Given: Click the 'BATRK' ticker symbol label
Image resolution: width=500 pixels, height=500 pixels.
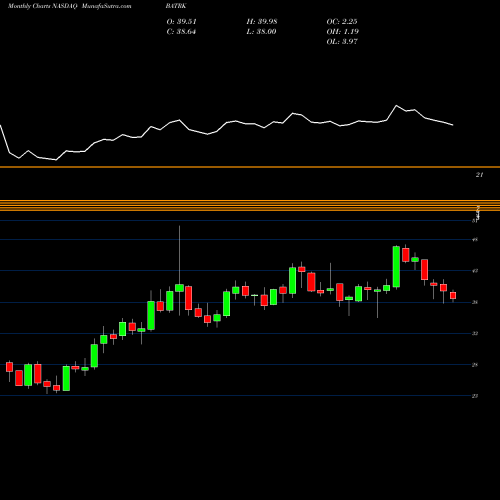Looking at the screenshot, I should (x=176, y=6).
